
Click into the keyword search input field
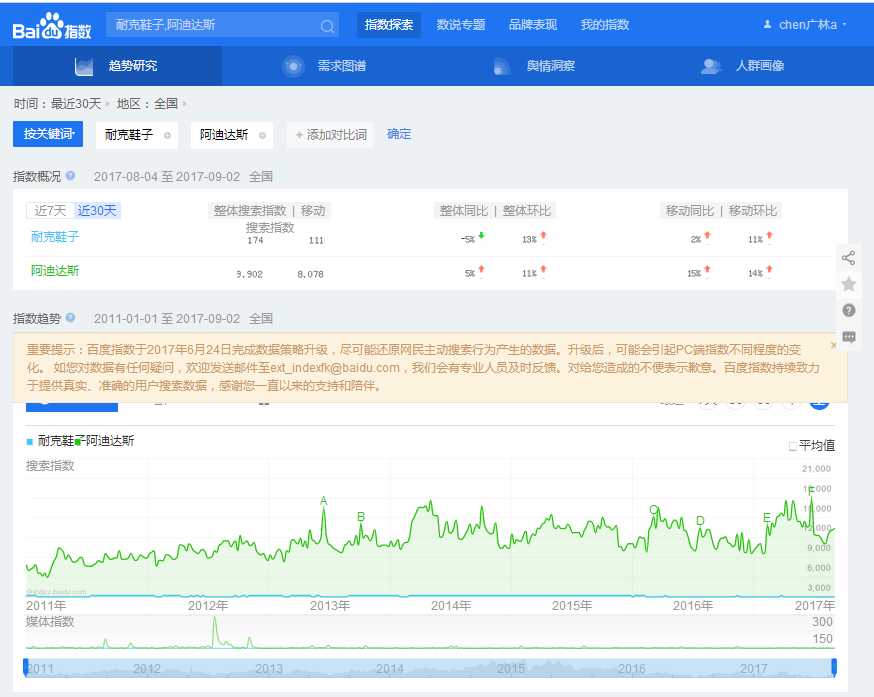215,25
